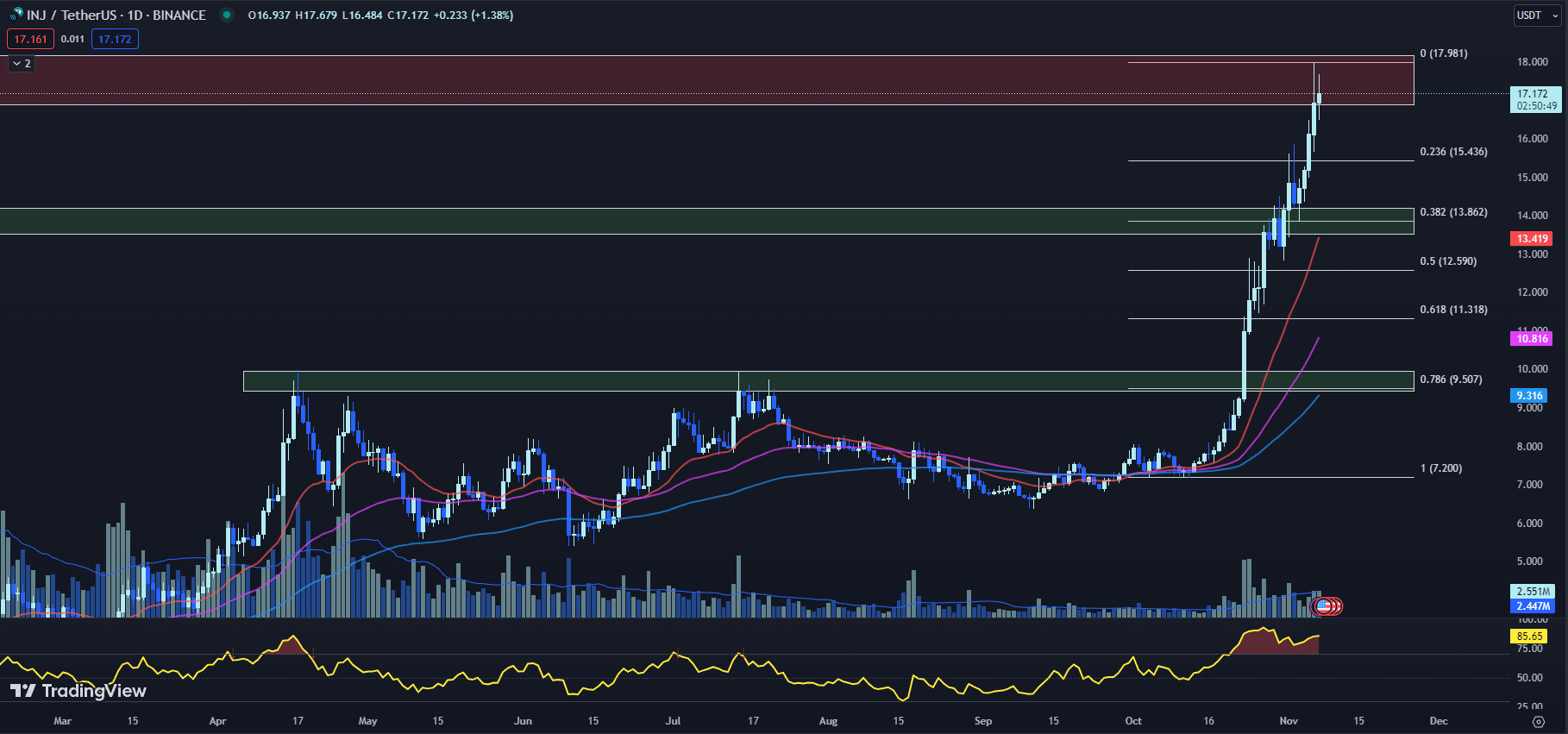
Task: Open the USDT currency dropdown
Action: point(1537,16)
